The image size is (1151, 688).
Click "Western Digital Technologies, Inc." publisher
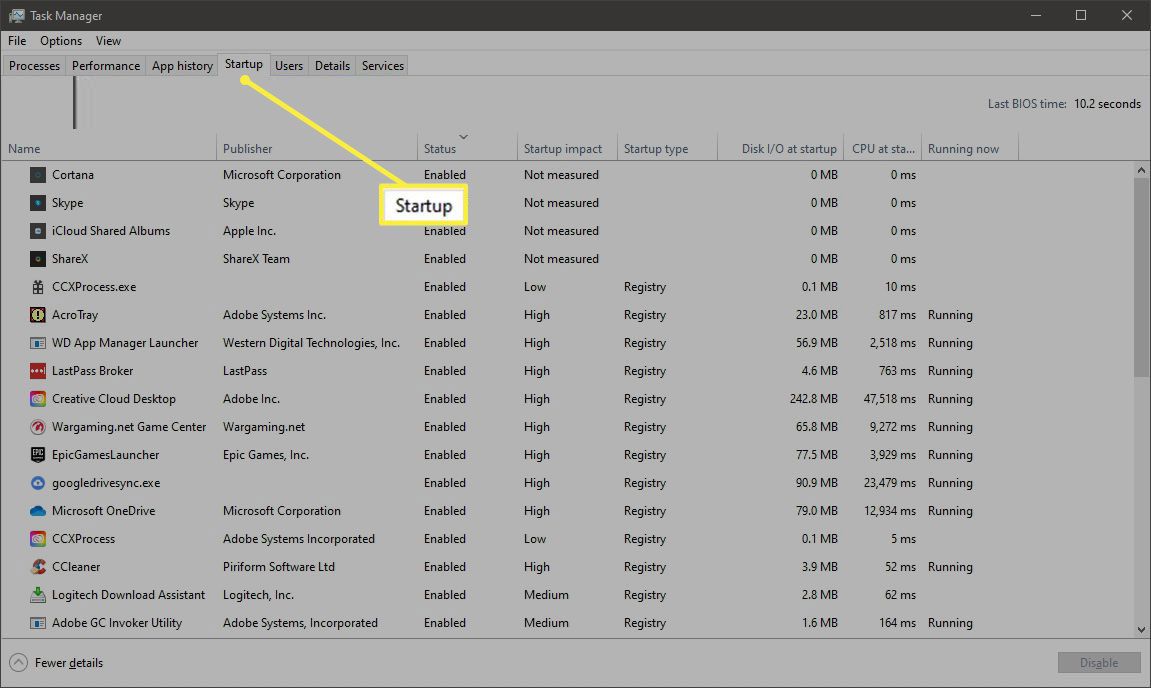(311, 343)
